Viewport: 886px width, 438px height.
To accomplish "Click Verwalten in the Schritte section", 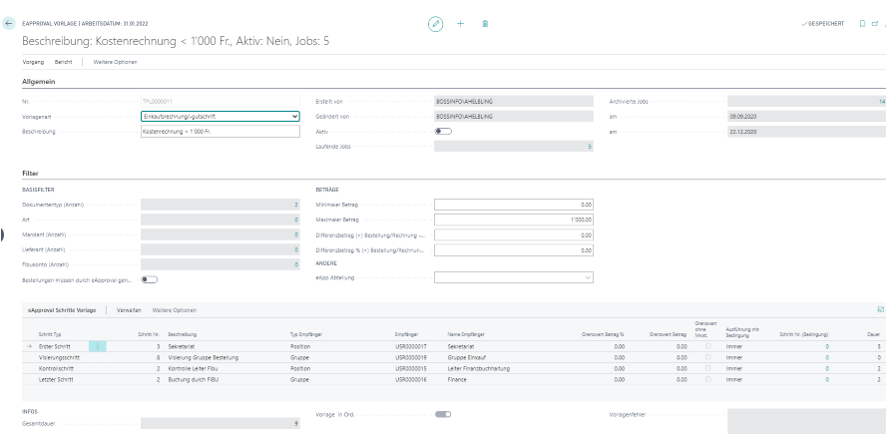I will 130,310.
